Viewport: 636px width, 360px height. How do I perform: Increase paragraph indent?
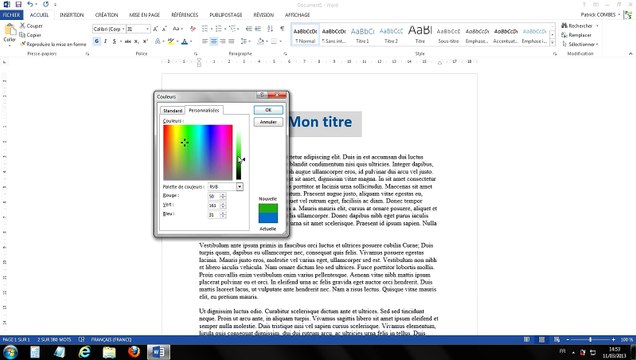coord(258,29)
